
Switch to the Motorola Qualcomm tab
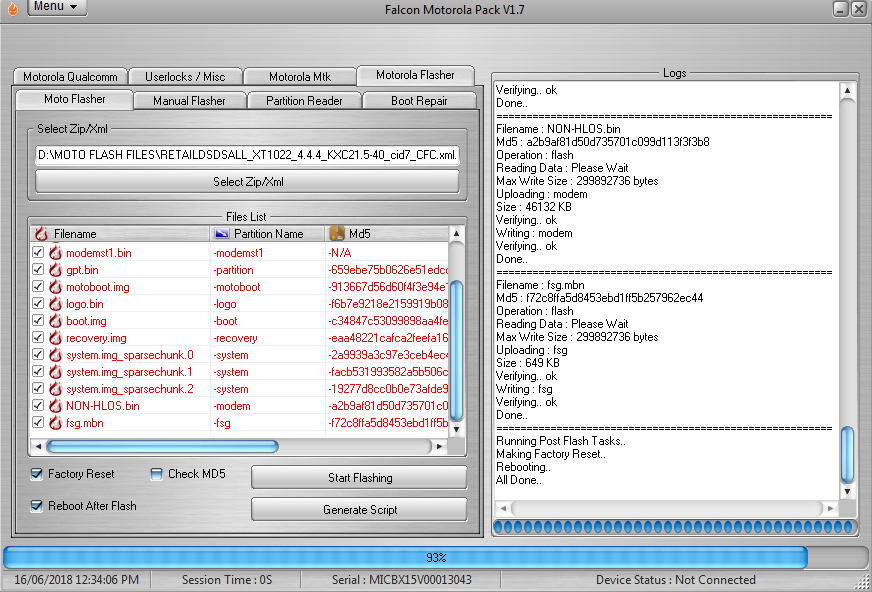point(71,77)
